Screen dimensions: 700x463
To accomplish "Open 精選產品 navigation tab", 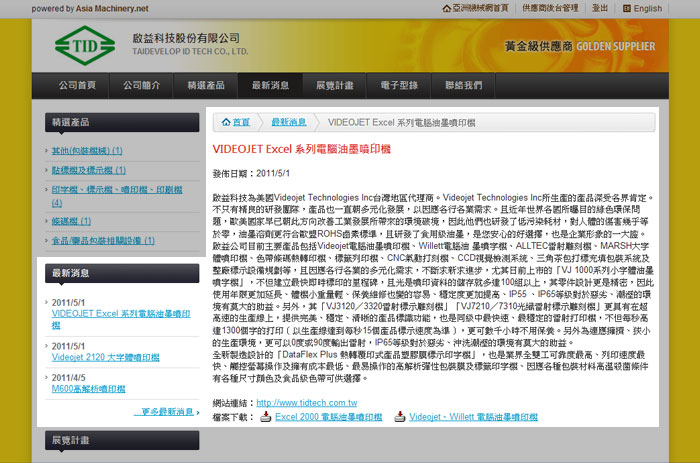I will pyautogui.click(x=206, y=85).
